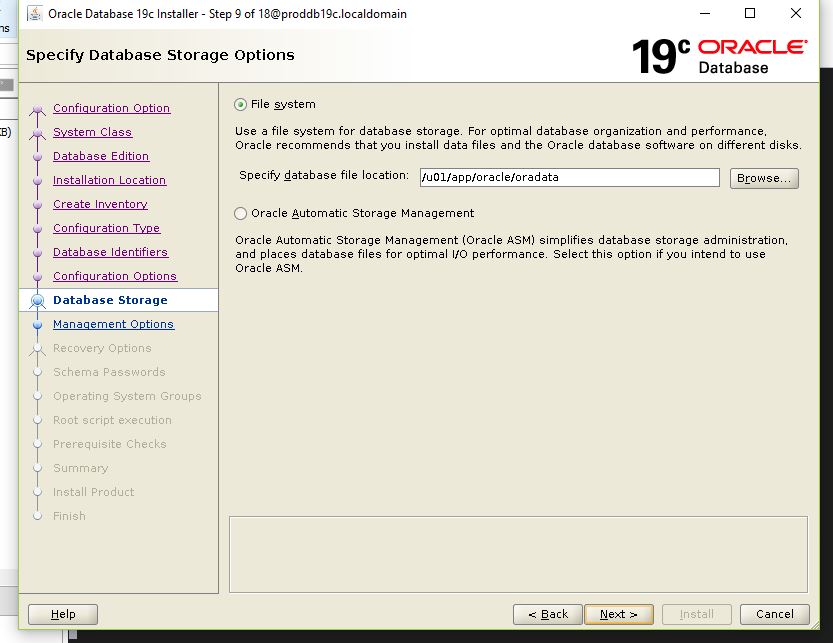This screenshot has height=643, width=833.
Task: Click the Configuration Option step node icon
Action: pyautogui.click(x=37, y=109)
